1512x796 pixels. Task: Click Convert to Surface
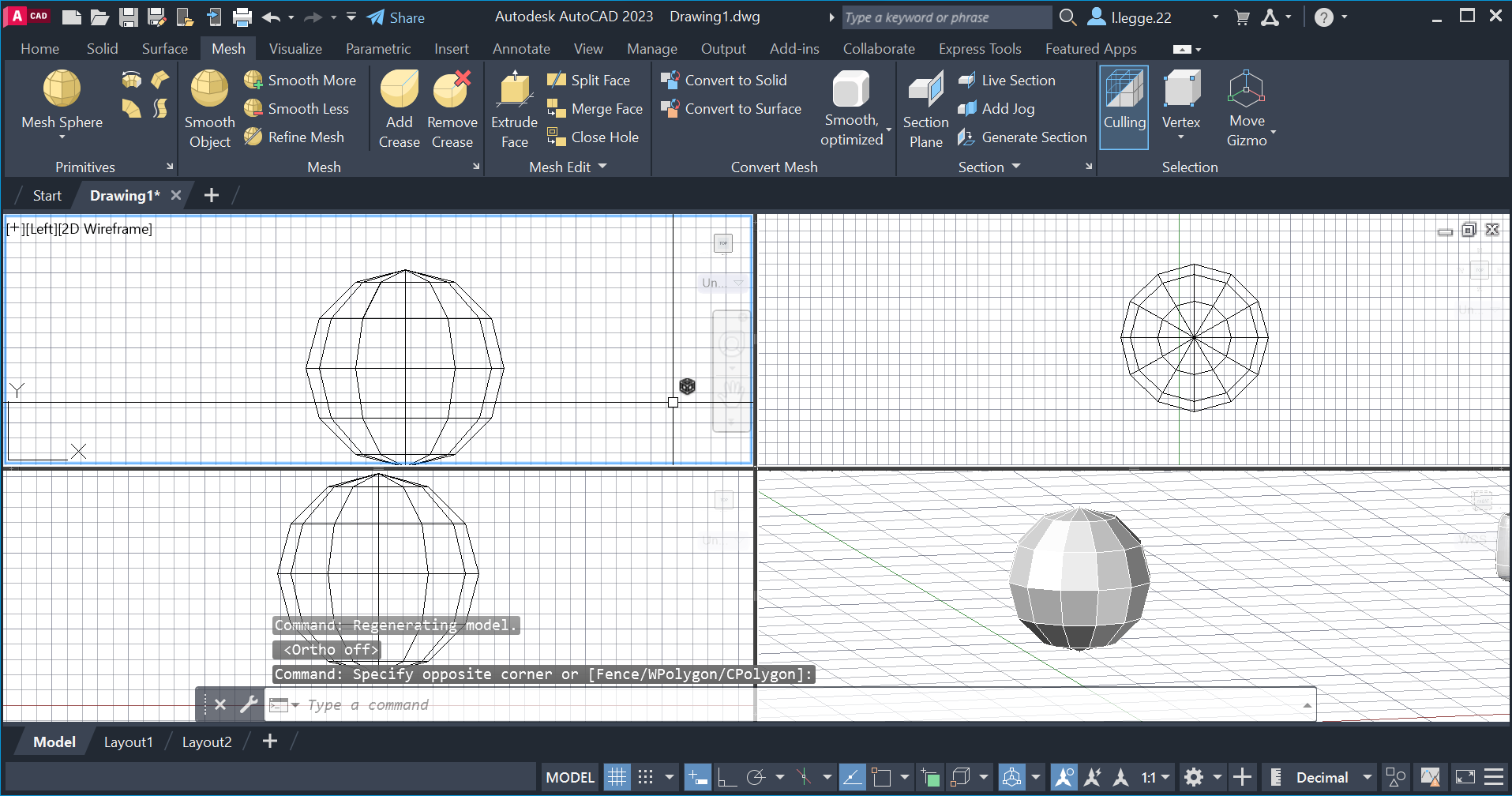(x=730, y=109)
